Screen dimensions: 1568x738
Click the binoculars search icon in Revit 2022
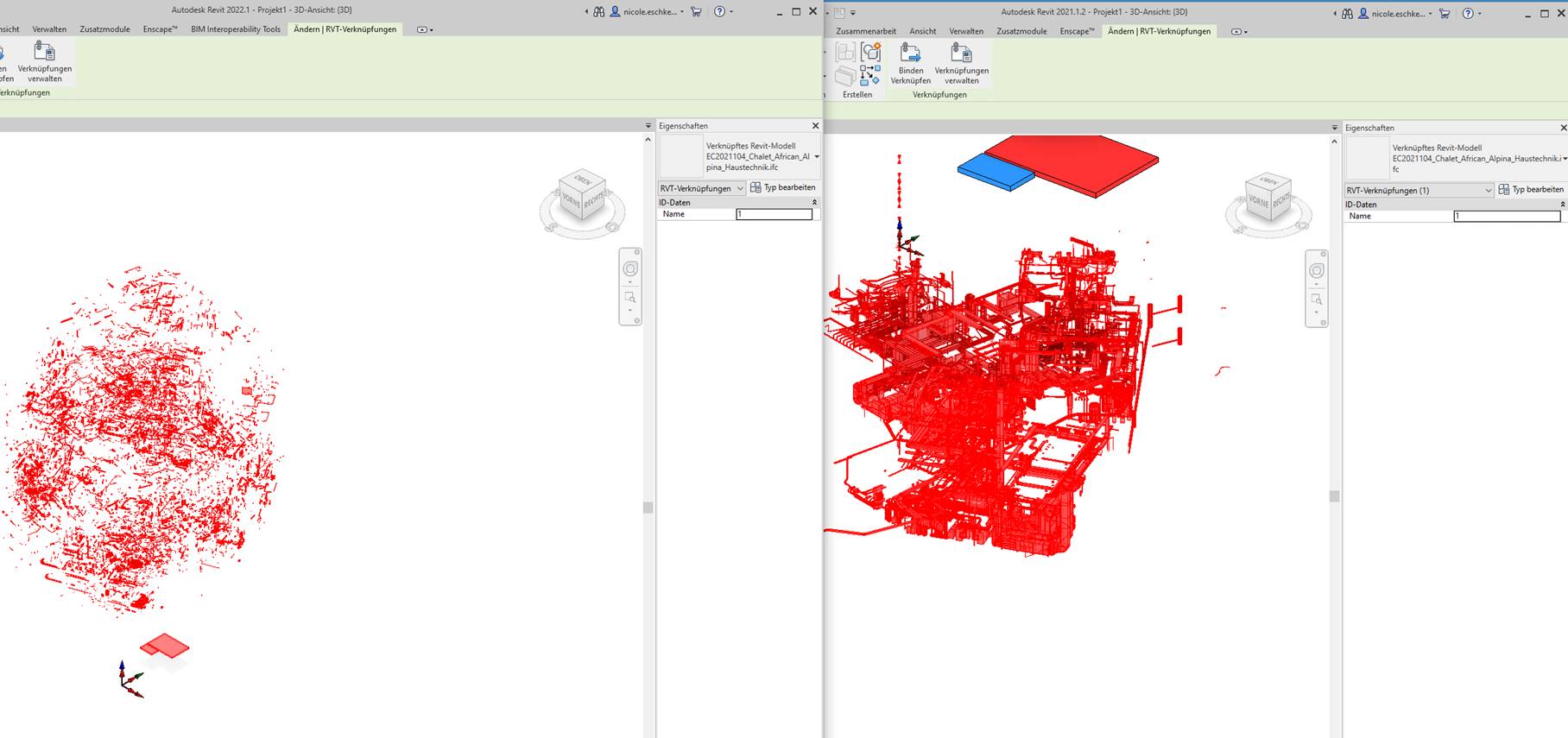(x=598, y=11)
